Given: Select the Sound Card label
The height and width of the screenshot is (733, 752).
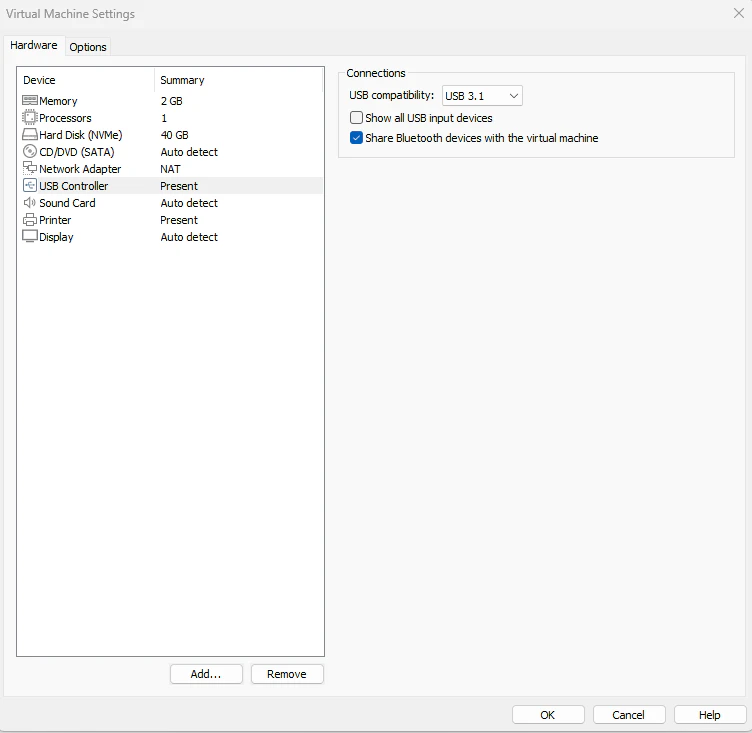Looking at the screenshot, I should (67, 203).
